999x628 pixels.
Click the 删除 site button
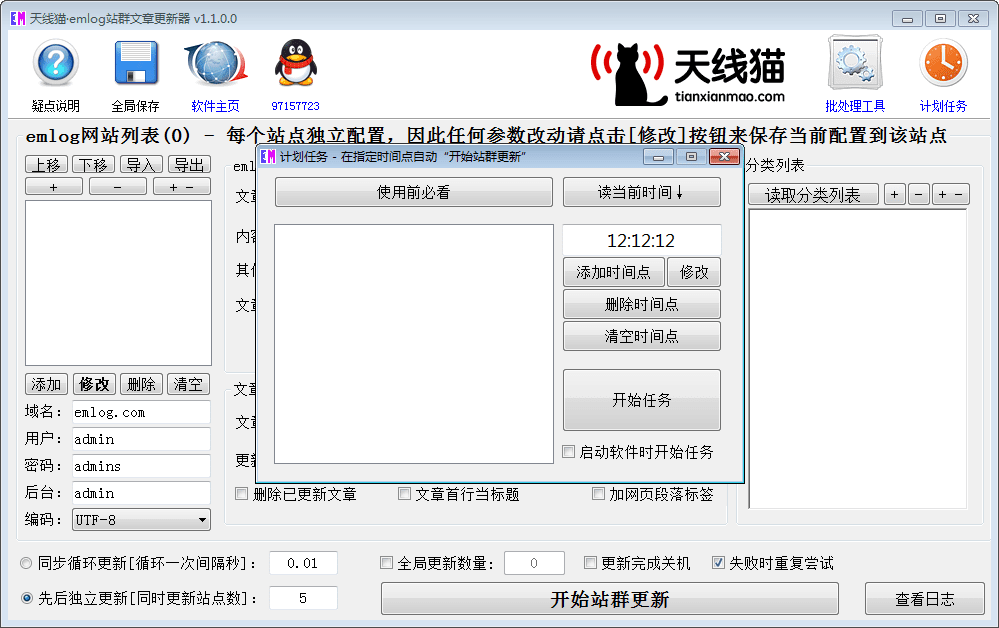coord(141,384)
